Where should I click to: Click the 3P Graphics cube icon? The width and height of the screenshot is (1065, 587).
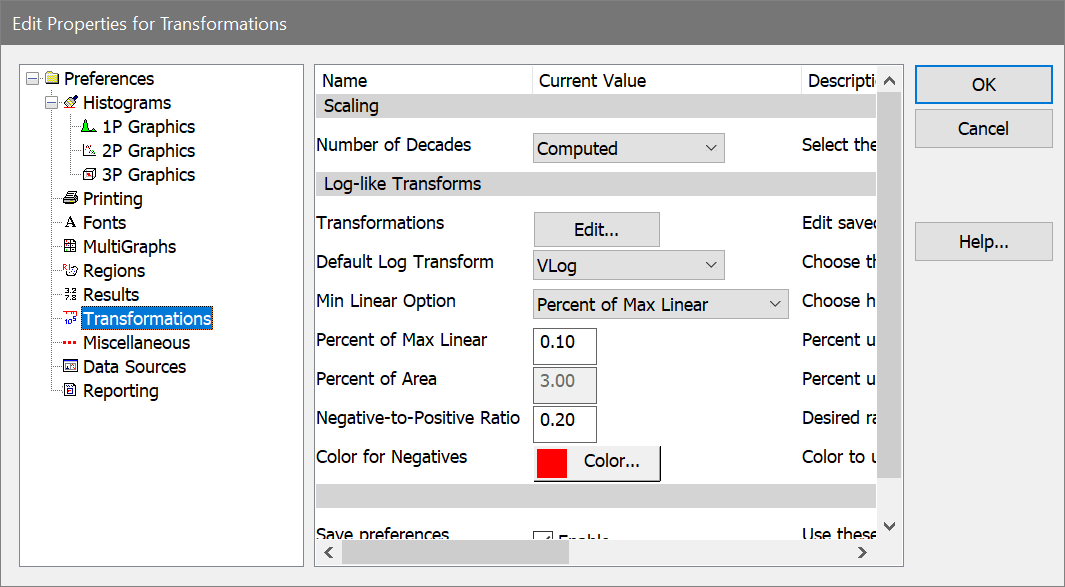pyautogui.click(x=89, y=175)
